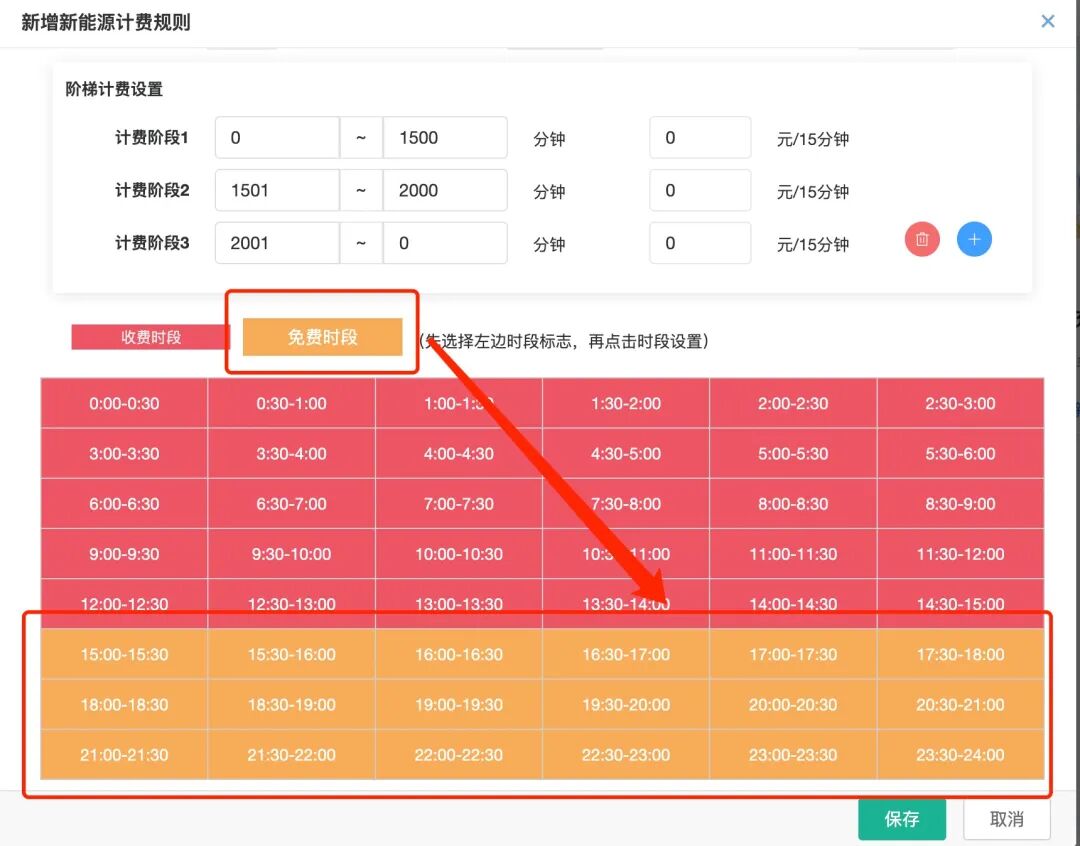Viewport: 1080px width, 846px height.
Task: Toggle free slot 16:30-17:00
Action: click(626, 654)
